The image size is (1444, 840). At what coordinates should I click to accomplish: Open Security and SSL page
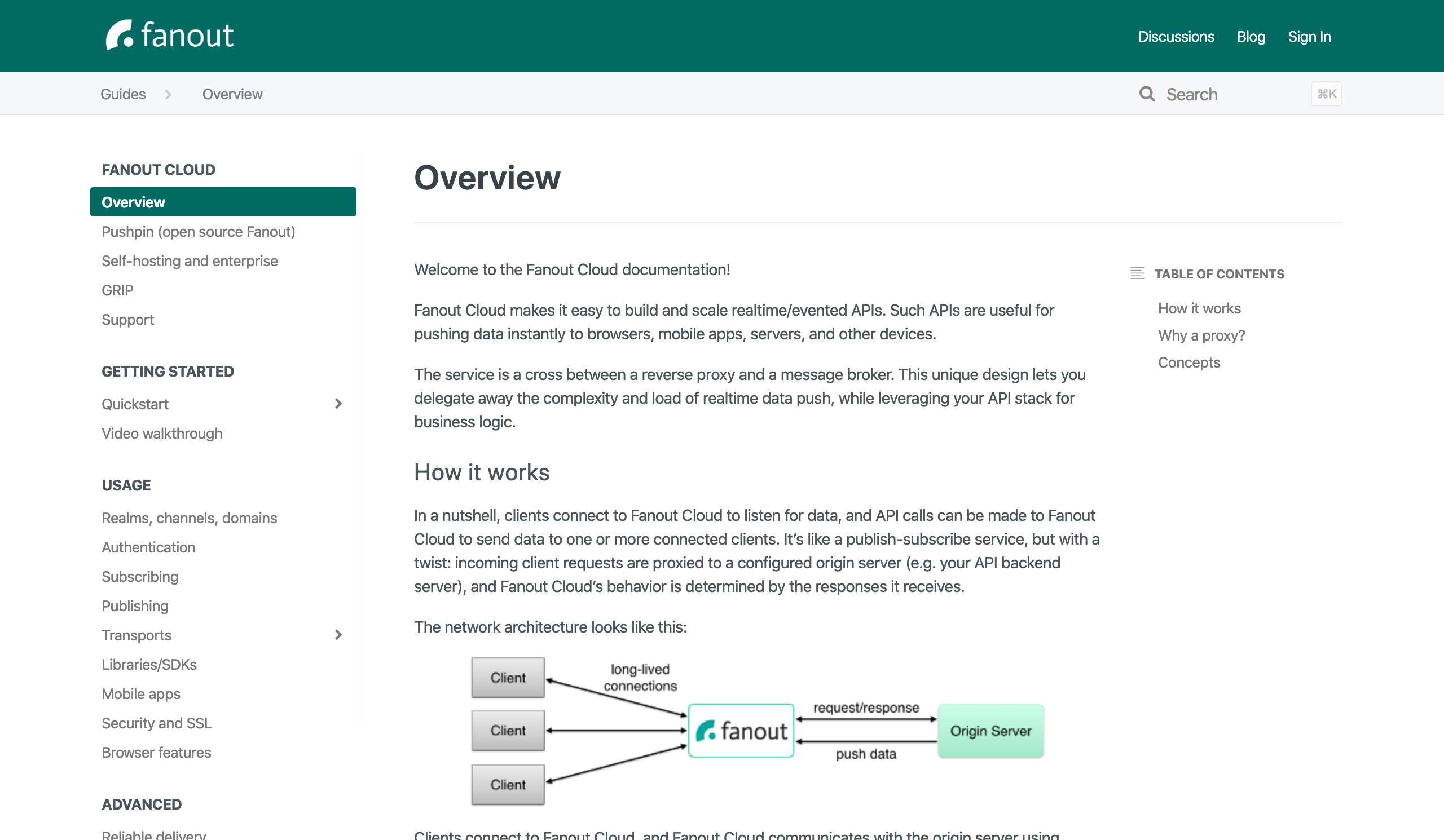[156, 723]
